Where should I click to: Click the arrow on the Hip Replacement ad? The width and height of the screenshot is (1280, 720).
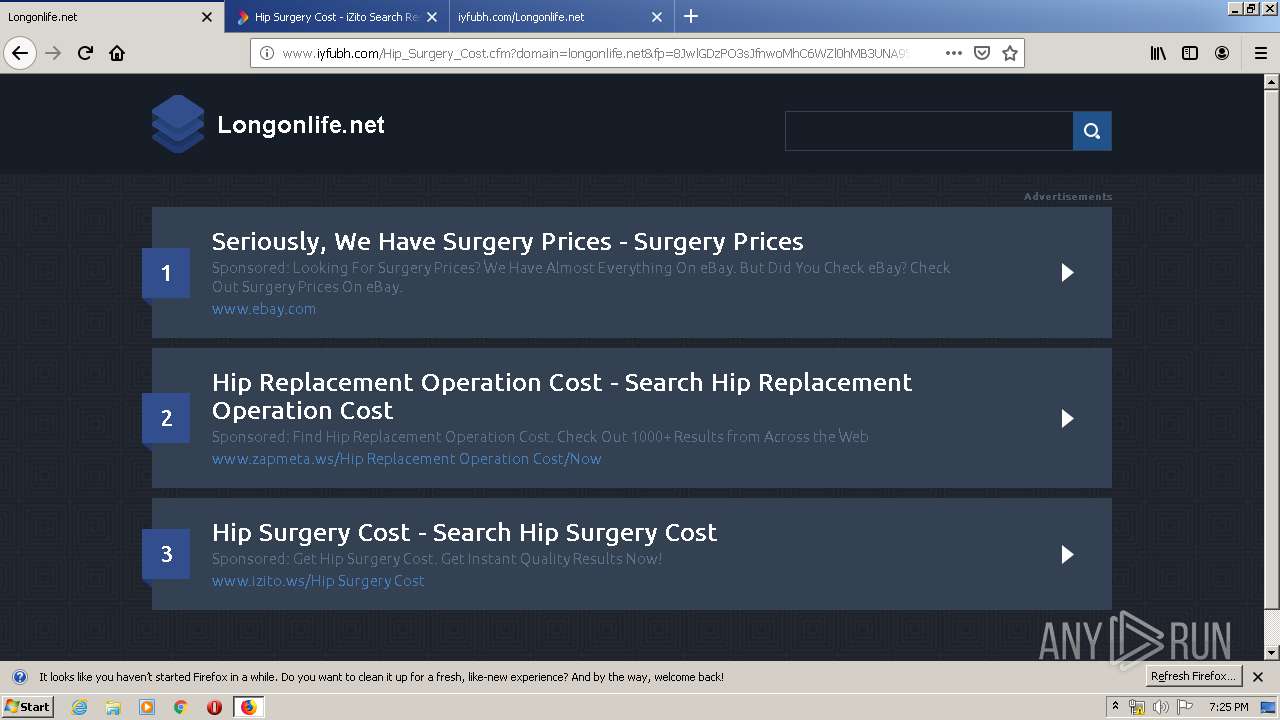1067,418
